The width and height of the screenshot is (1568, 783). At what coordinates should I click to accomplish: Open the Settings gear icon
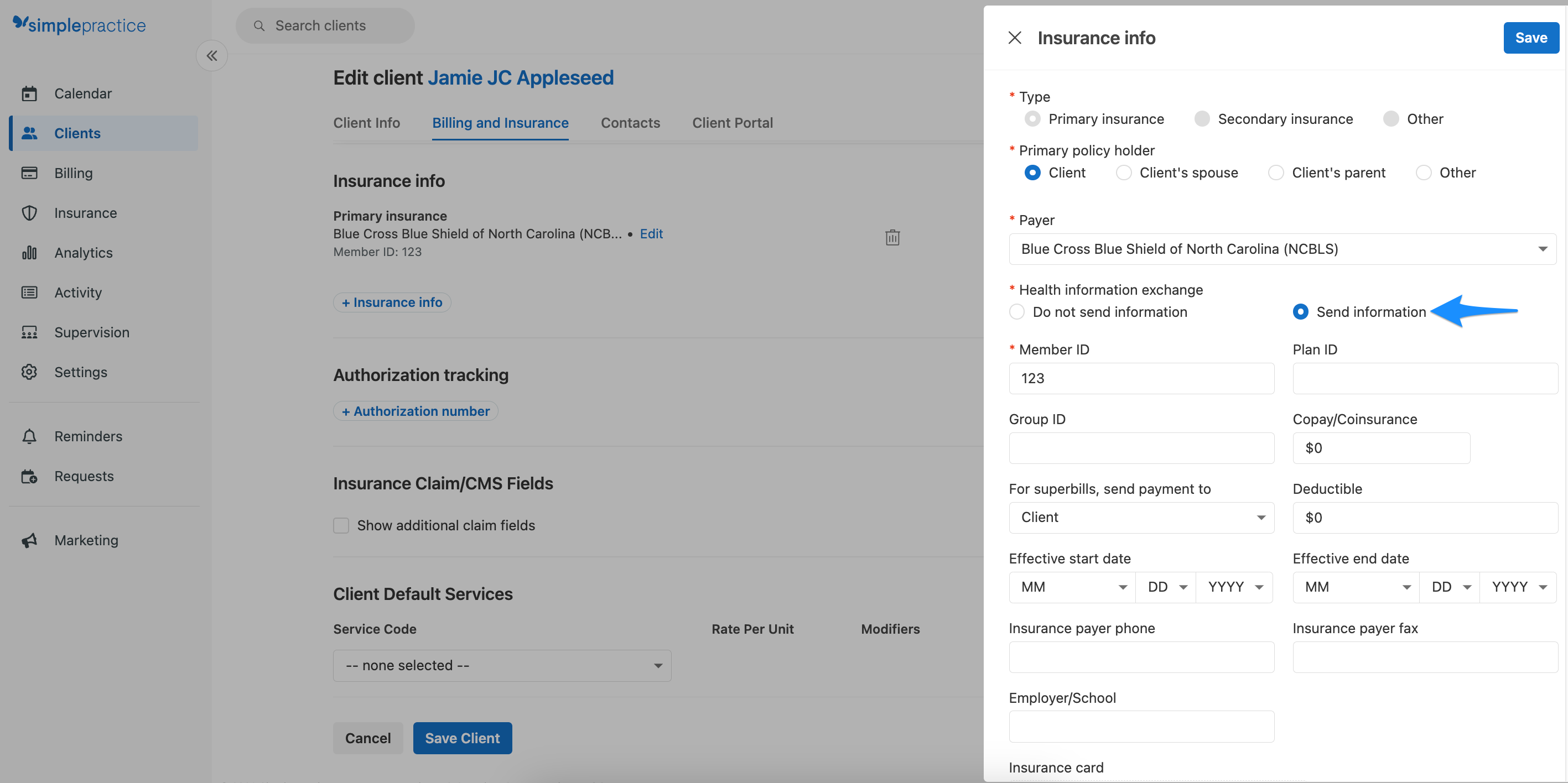click(29, 372)
